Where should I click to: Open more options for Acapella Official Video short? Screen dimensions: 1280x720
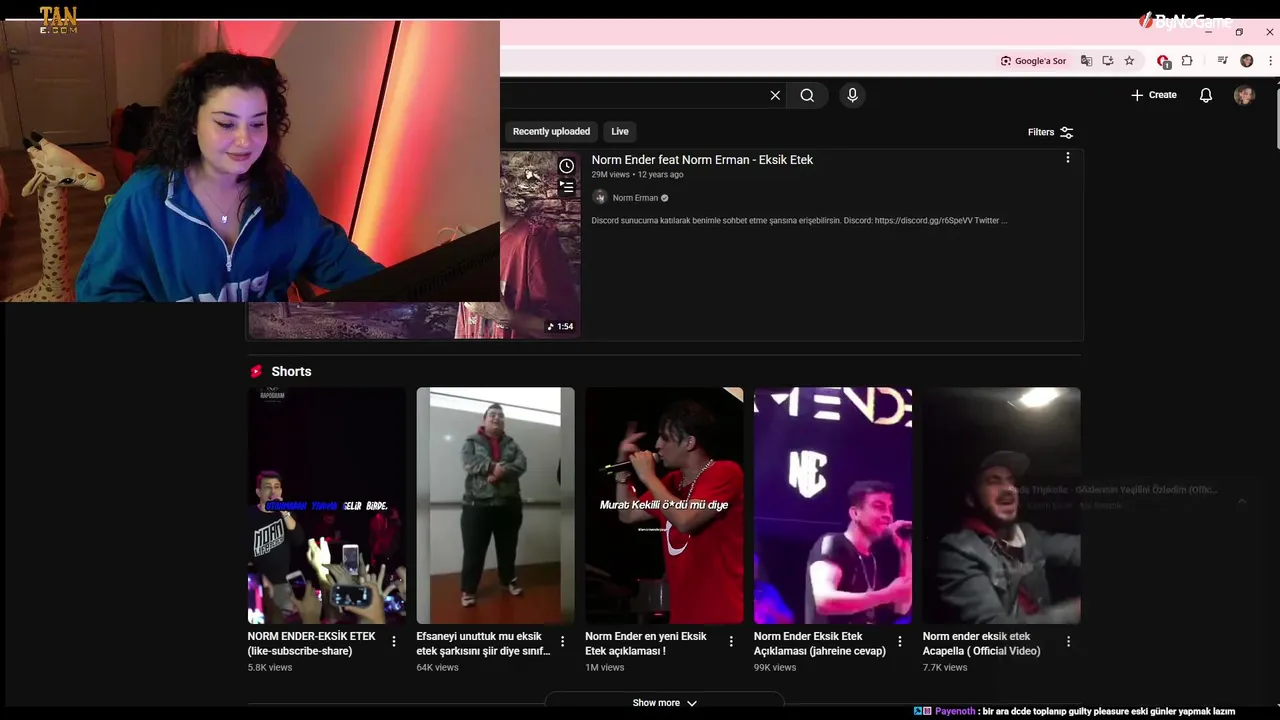pyautogui.click(x=1068, y=642)
